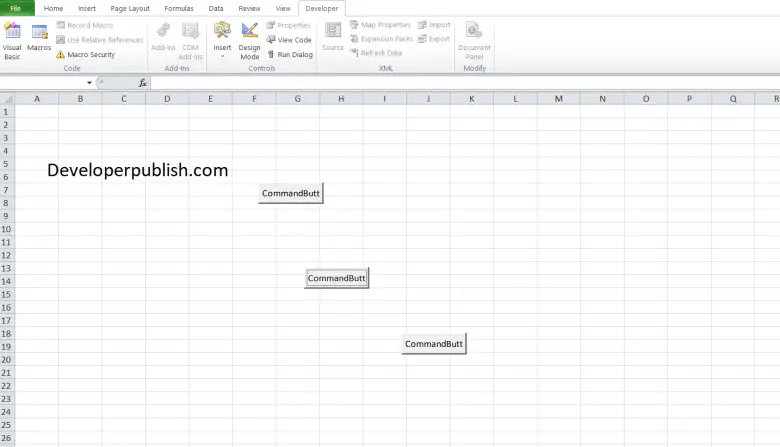Click the Select All corner button
This screenshot has height=447, width=780.
[7, 98]
